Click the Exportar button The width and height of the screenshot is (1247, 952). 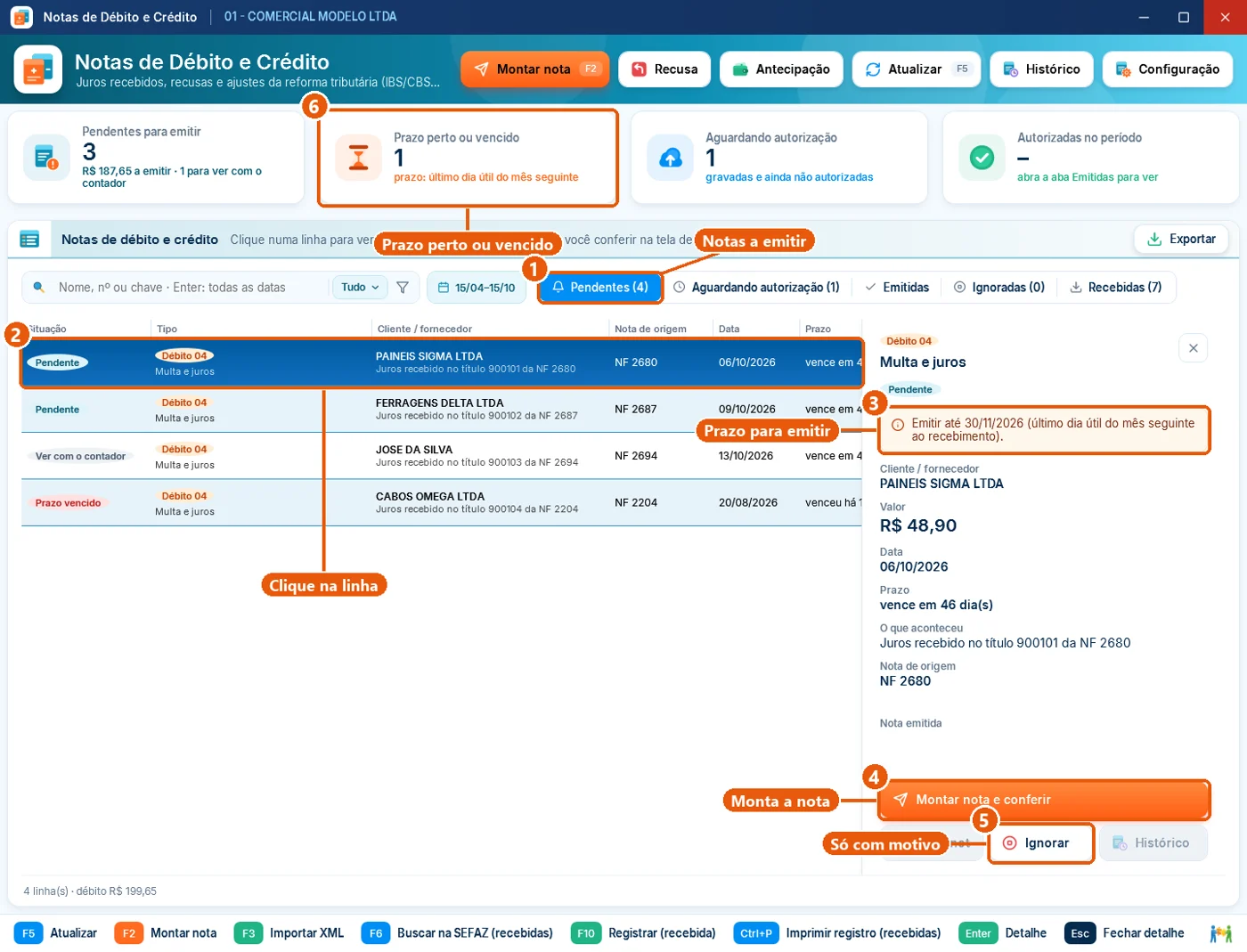coord(1181,239)
